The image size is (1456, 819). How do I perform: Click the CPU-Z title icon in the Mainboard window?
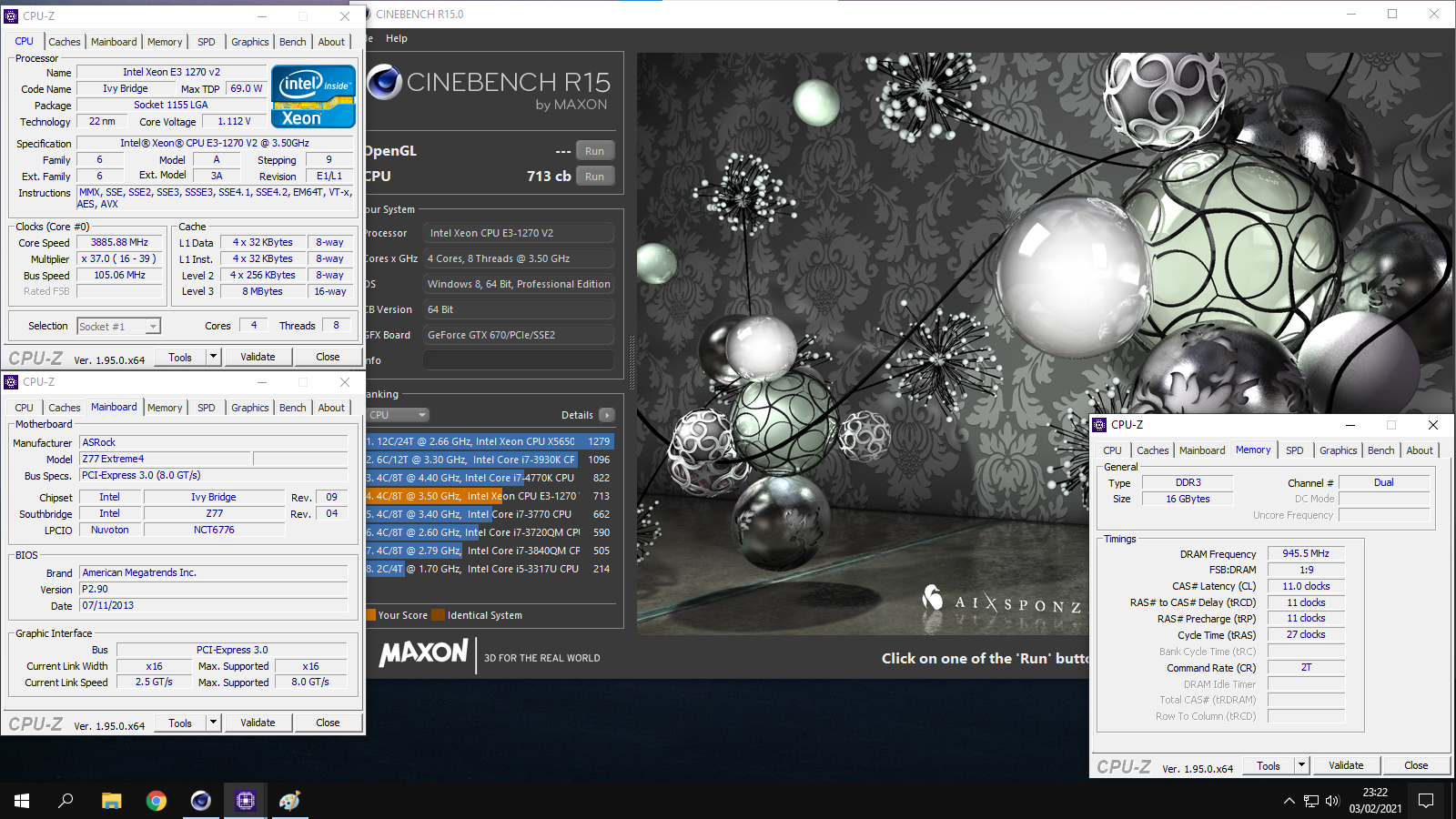click(x=11, y=382)
